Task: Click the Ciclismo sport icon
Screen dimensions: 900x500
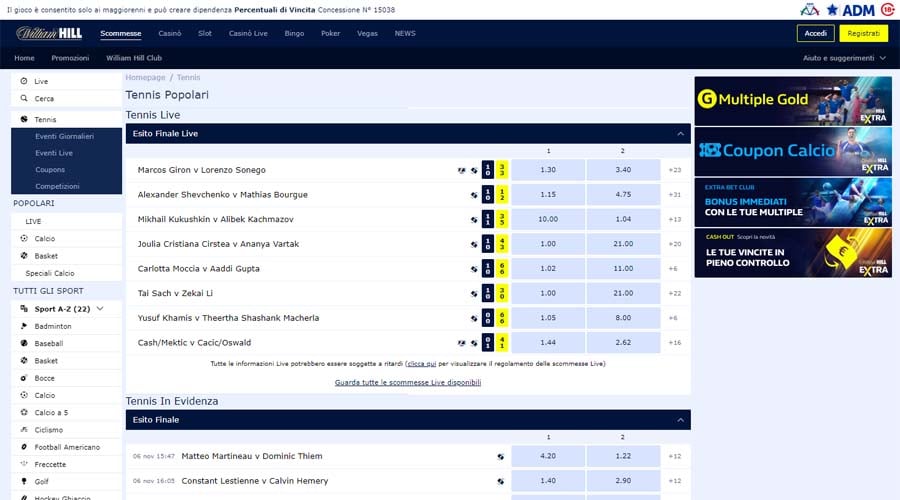Action: click(x=24, y=429)
